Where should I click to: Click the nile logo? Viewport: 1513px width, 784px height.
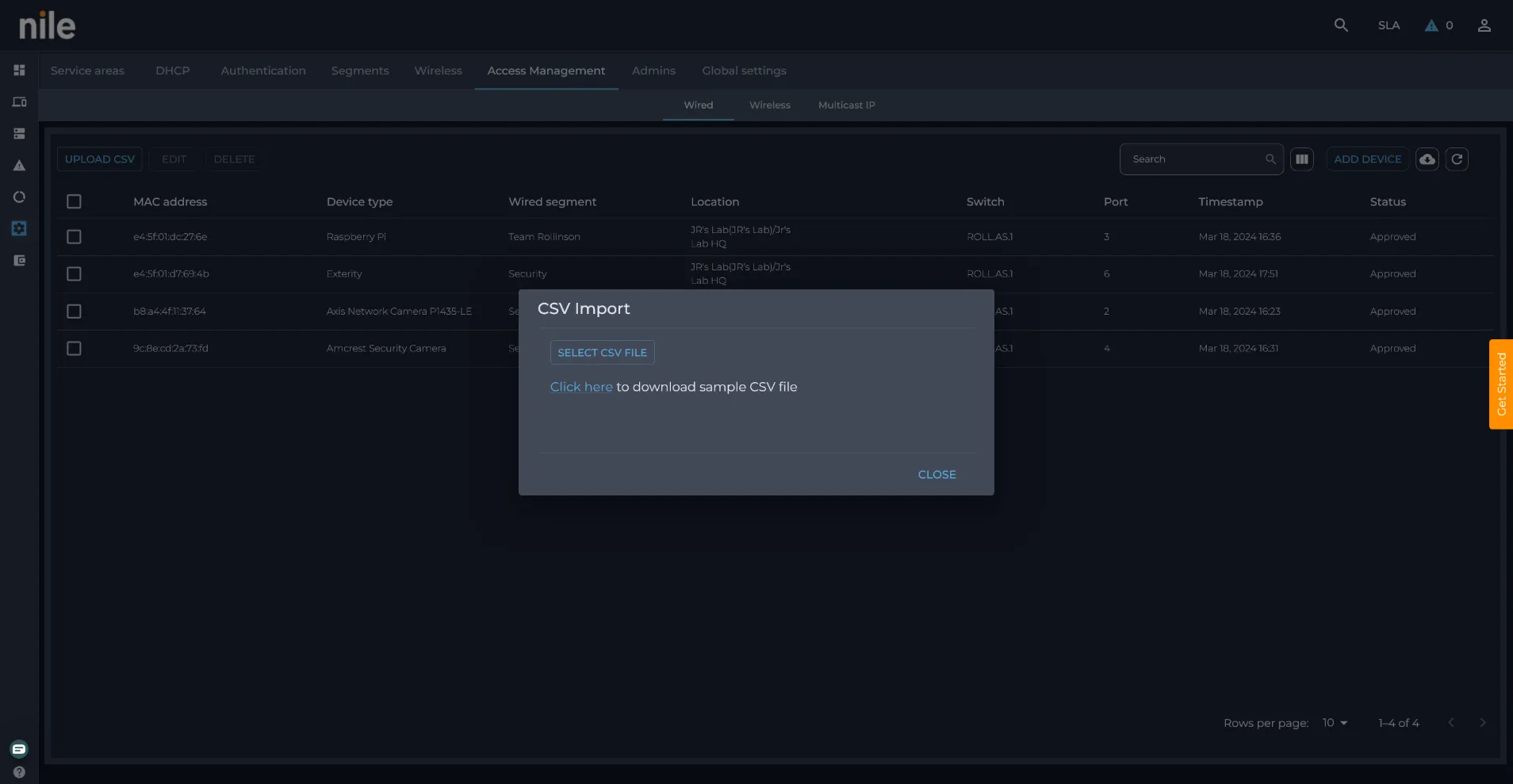coord(47,26)
